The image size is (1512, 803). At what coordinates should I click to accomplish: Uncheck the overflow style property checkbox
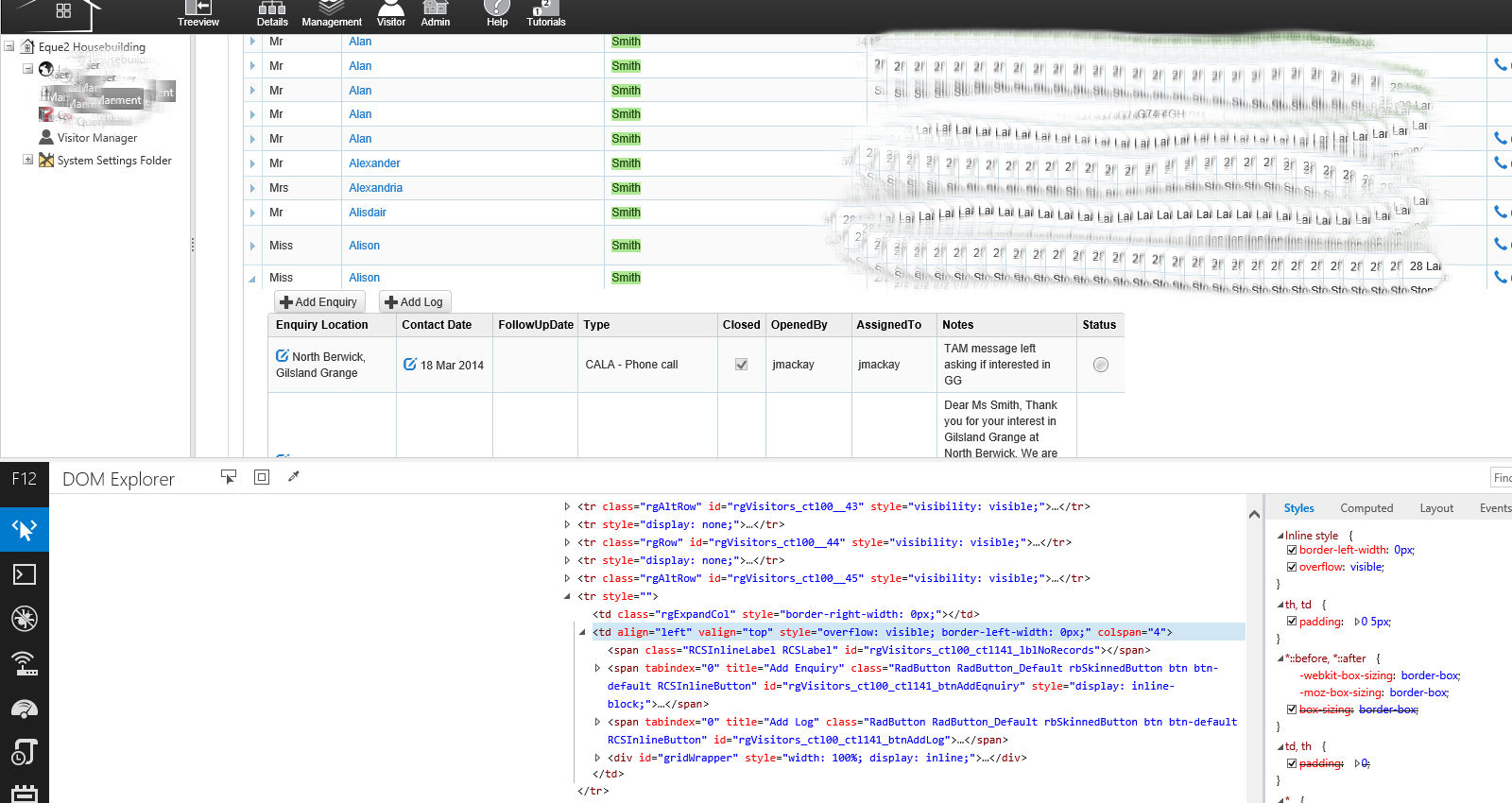tap(1292, 567)
